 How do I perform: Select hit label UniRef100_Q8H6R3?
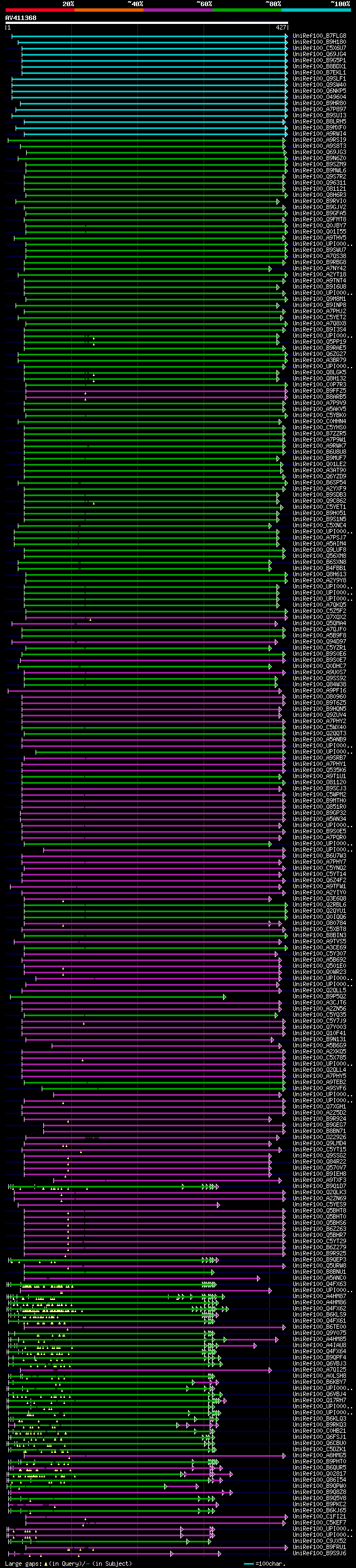319,195
